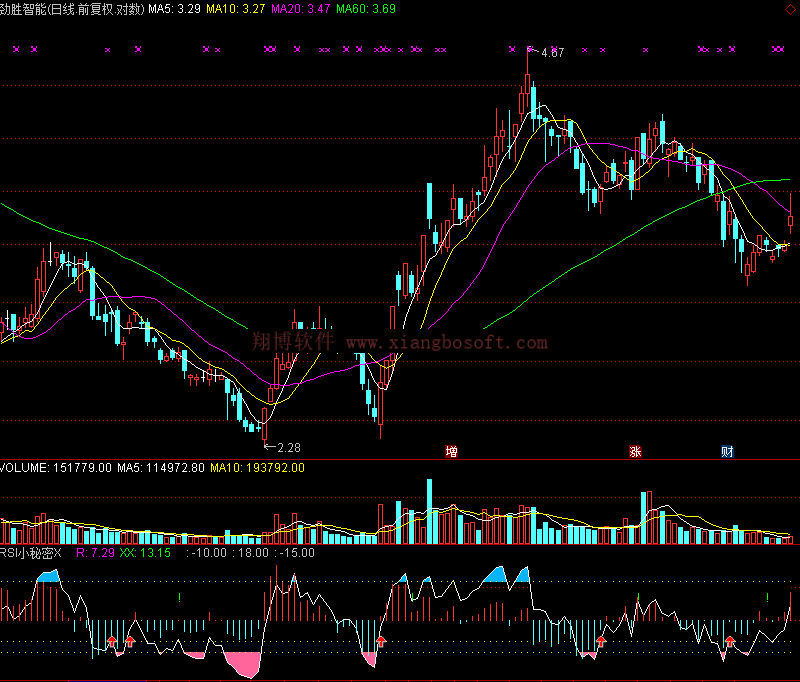Click the rightmost red up-arrow signal in RSI panel
The width and height of the screenshot is (800, 682).
click(x=730, y=641)
